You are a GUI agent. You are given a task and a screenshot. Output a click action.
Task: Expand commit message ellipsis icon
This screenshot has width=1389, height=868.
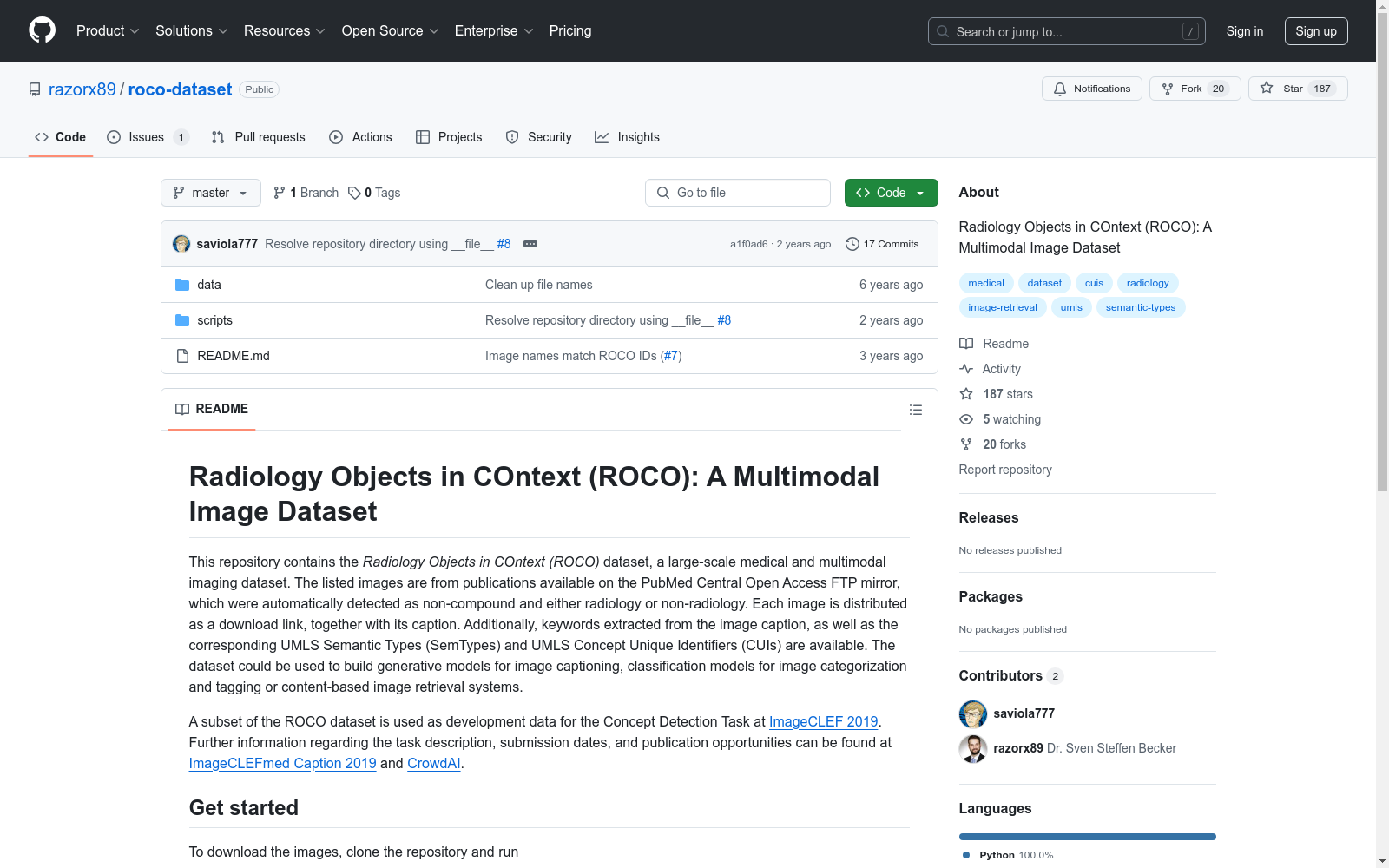[530, 244]
